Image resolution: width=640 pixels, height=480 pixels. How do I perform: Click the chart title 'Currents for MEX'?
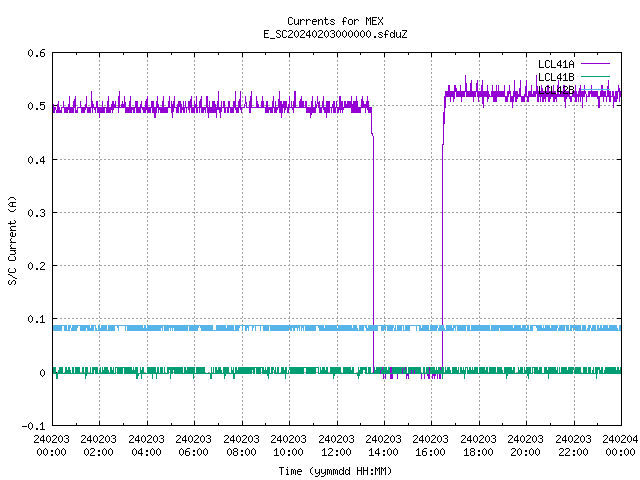pos(335,21)
